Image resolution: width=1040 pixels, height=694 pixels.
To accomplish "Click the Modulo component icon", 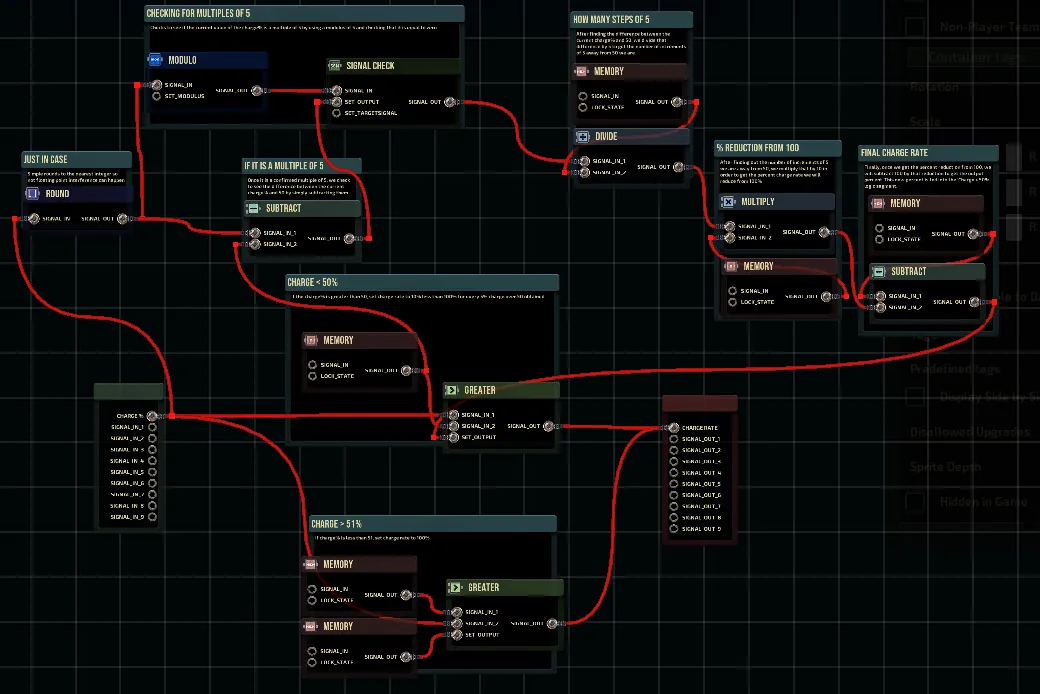I will [x=156, y=60].
